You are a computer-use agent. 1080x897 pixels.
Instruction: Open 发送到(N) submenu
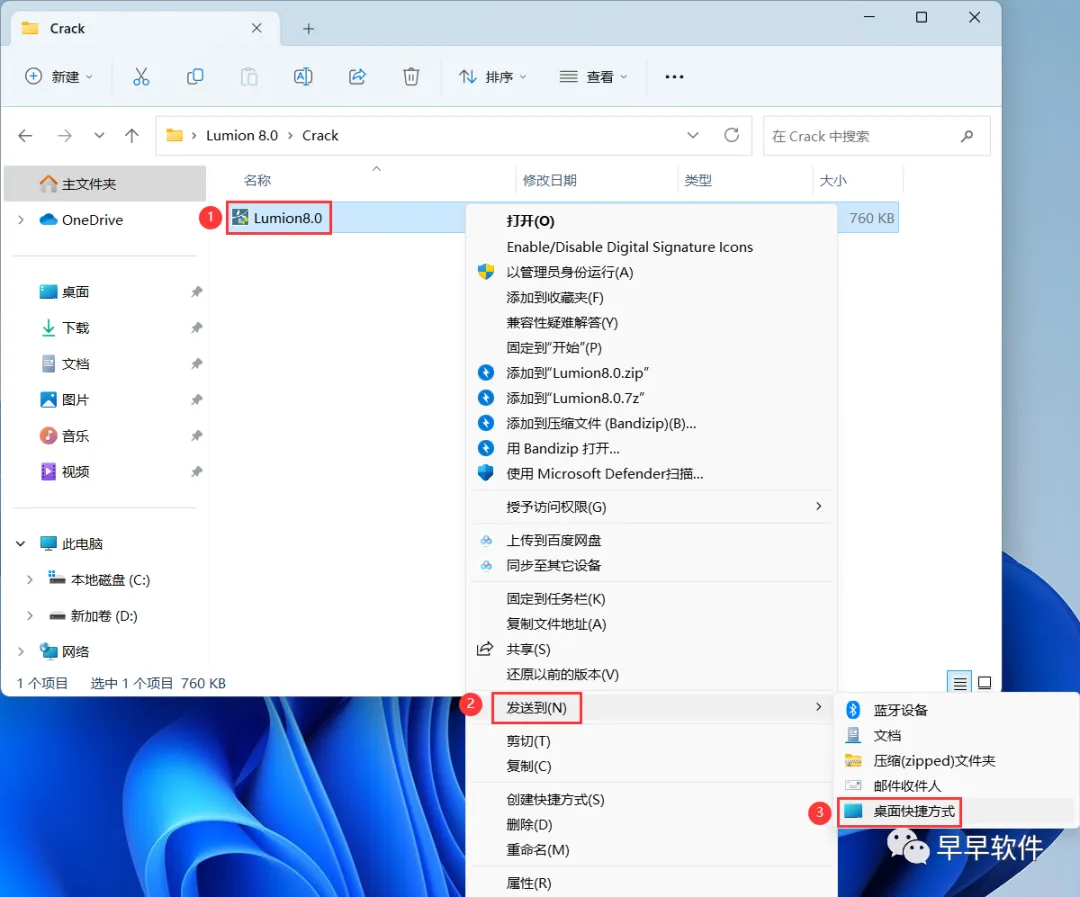[x=652, y=708]
